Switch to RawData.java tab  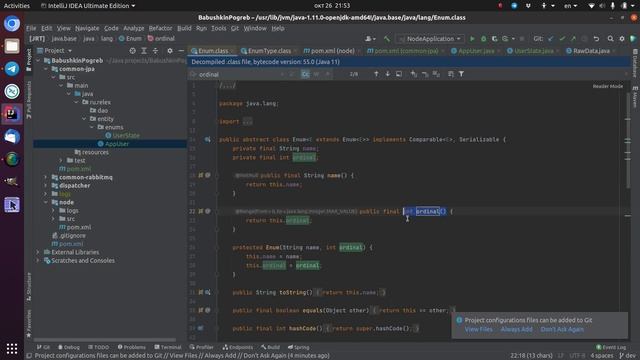[x=591, y=51]
